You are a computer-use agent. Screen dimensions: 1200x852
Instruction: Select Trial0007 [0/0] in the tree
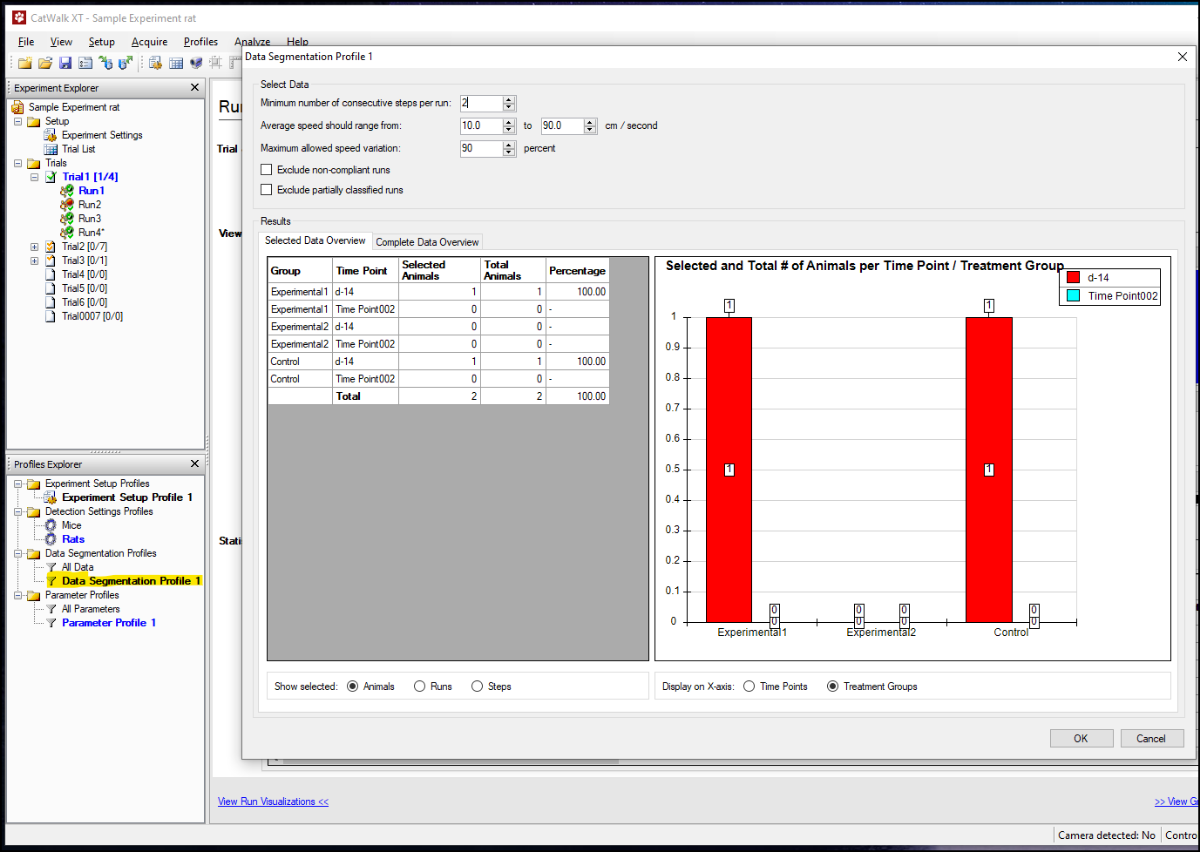[92, 316]
